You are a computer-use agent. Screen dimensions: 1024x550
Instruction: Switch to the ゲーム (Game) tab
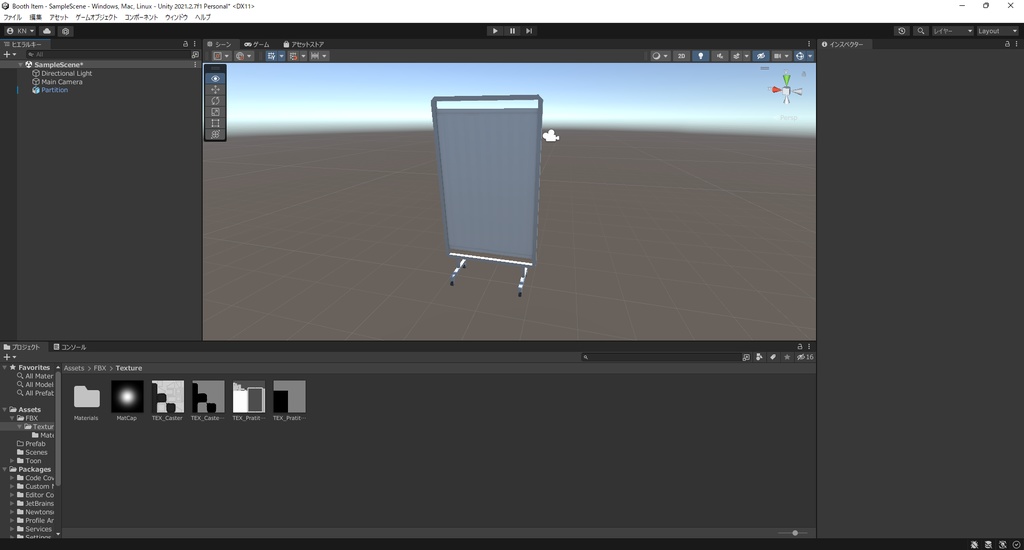pyautogui.click(x=257, y=44)
